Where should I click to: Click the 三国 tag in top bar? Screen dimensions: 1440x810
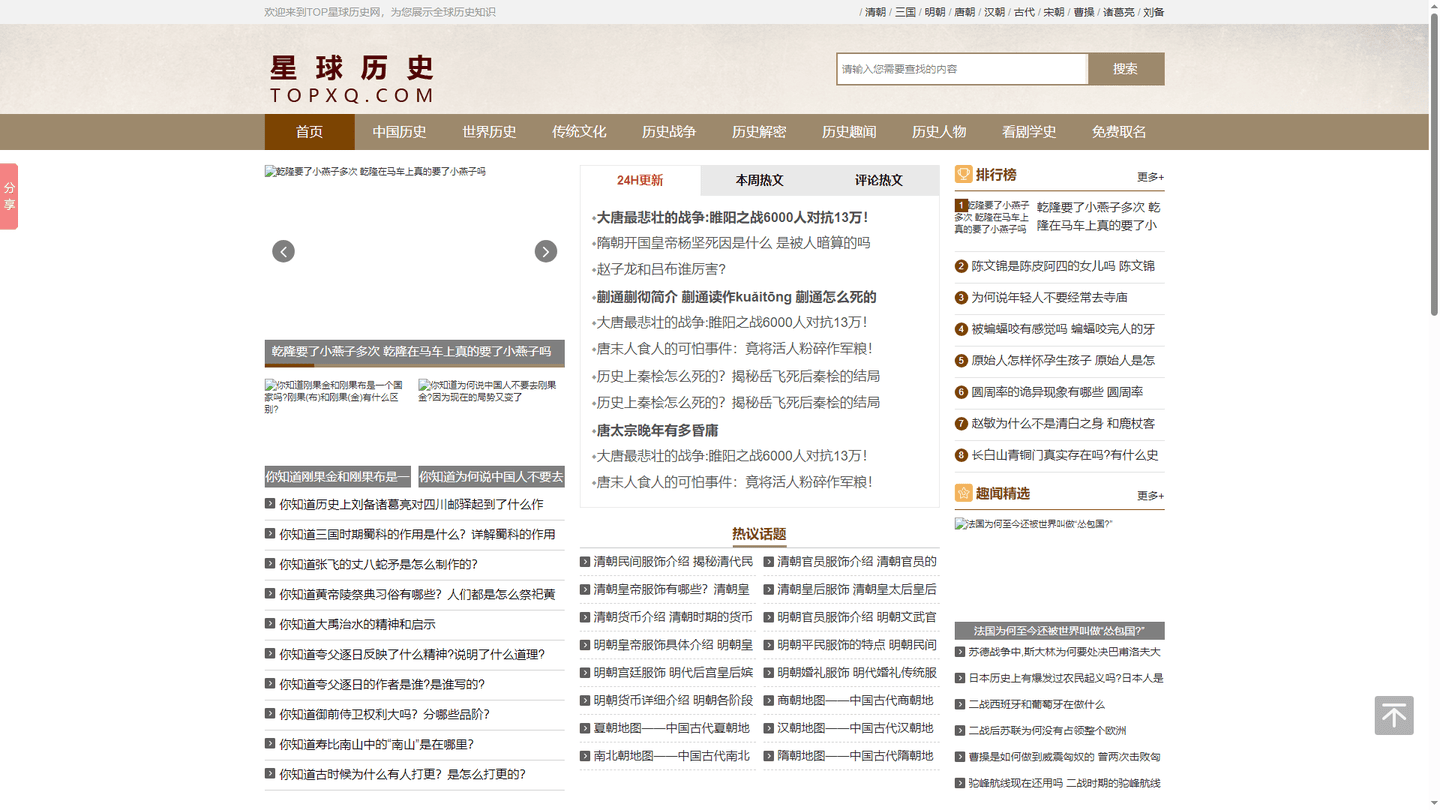pos(905,12)
